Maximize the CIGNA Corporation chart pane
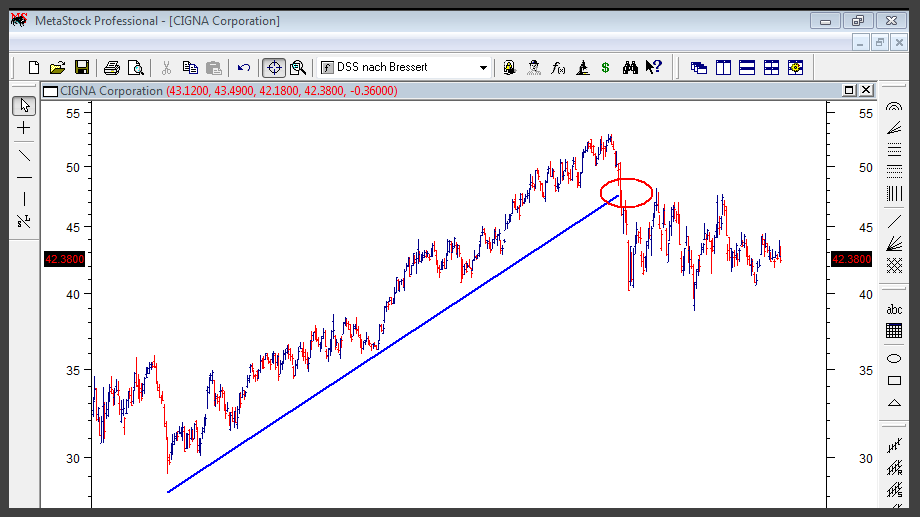Image resolution: width=920 pixels, height=517 pixels. coord(848,90)
